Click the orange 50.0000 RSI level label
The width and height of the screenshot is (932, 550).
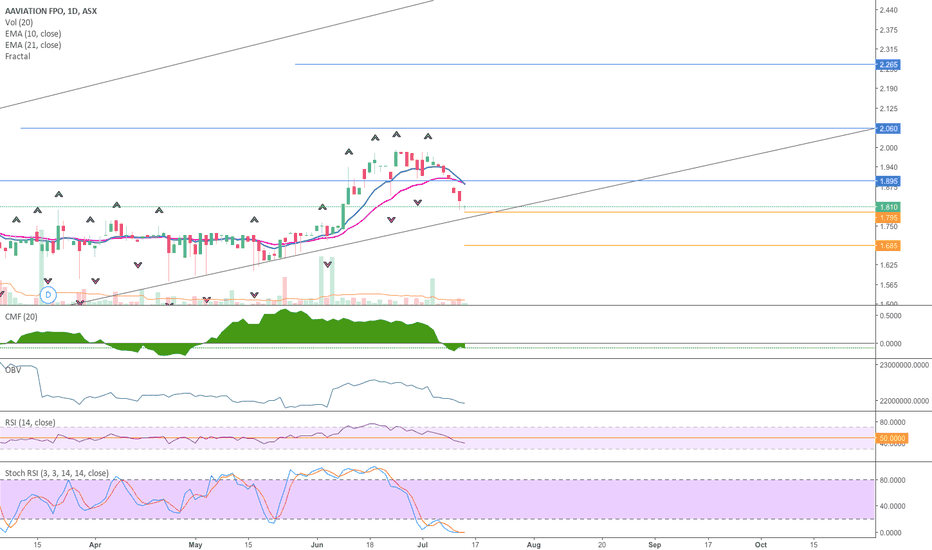click(x=892, y=438)
